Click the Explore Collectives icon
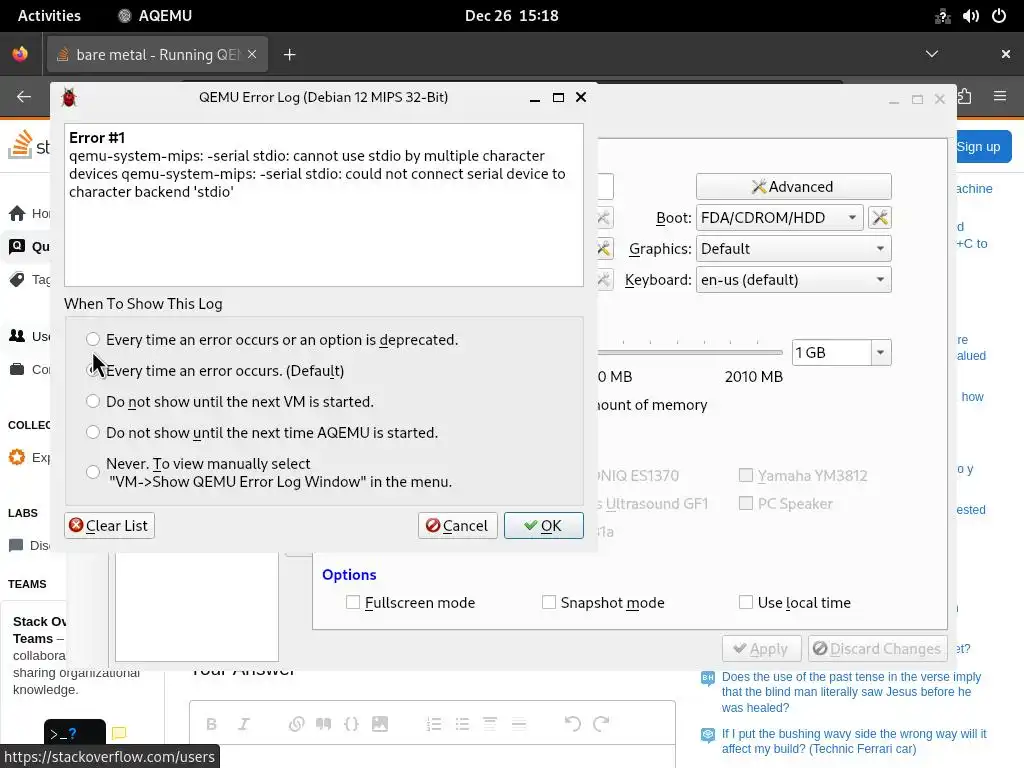This screenshot has width=1024, height=768. click(17, 457)
